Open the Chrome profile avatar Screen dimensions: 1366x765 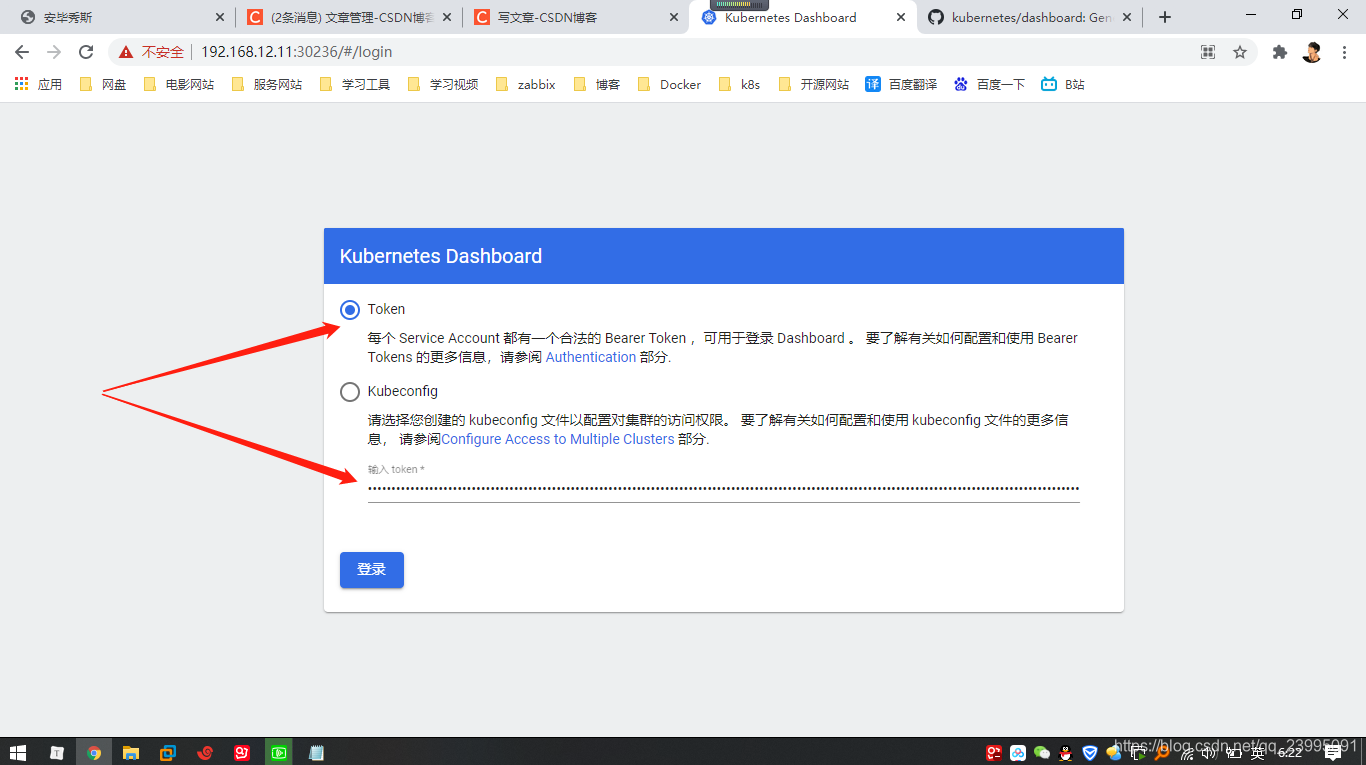pyautogui.click(x=1312, y=52)
